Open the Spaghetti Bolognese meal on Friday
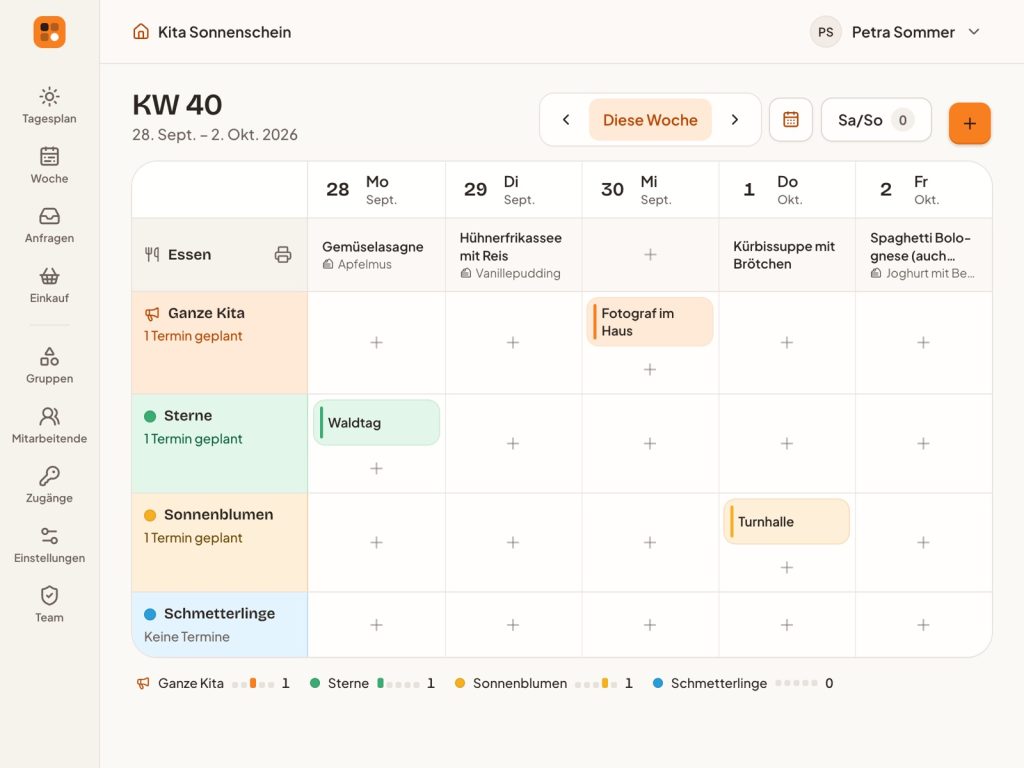The width and height of the screenshot is (1024, 768). point(923,255)
